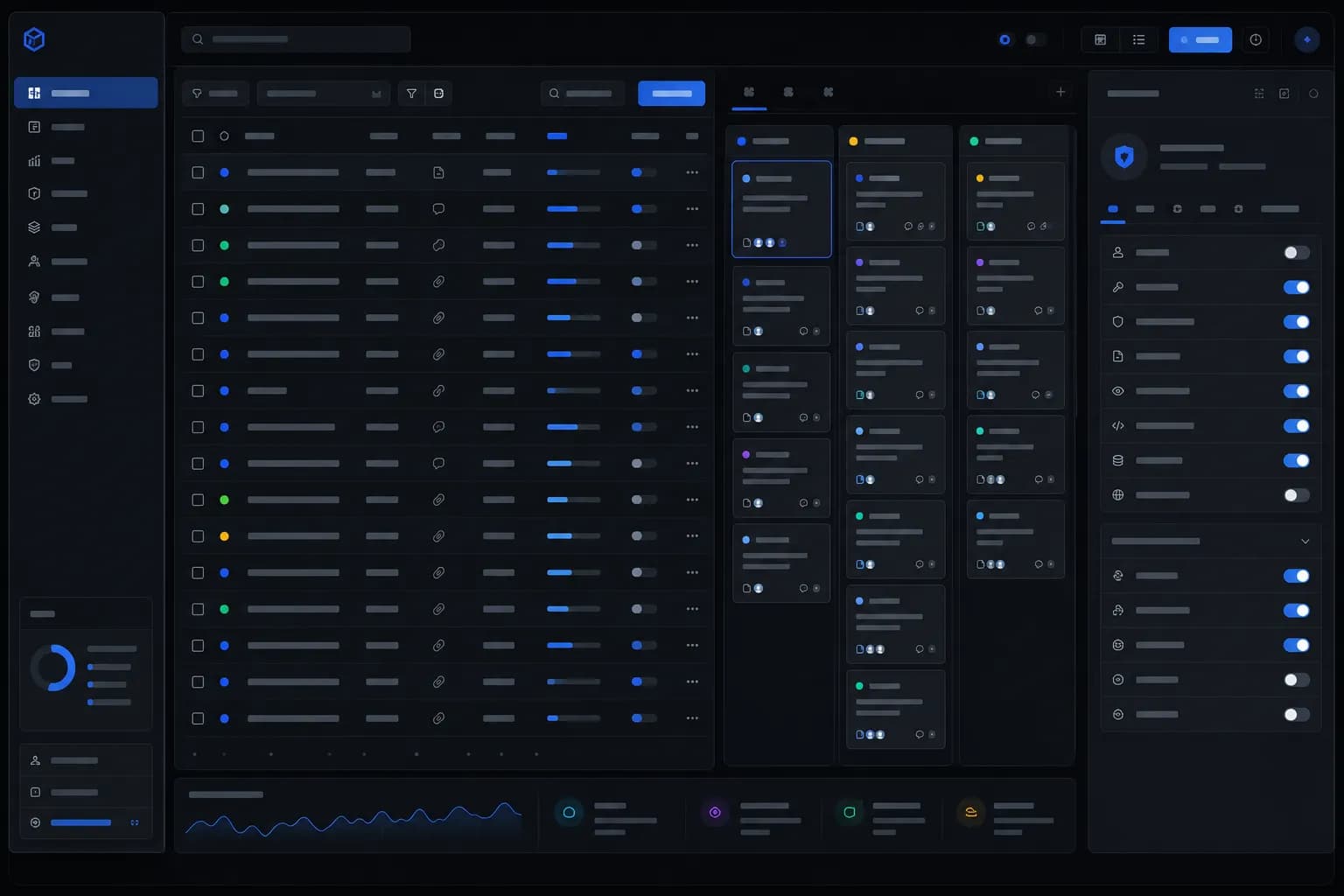Image resolution: width=1344 pixels, height=896 pixels.
Task: Enable the toggle in the globe icon row
Action: point(1297,495)
